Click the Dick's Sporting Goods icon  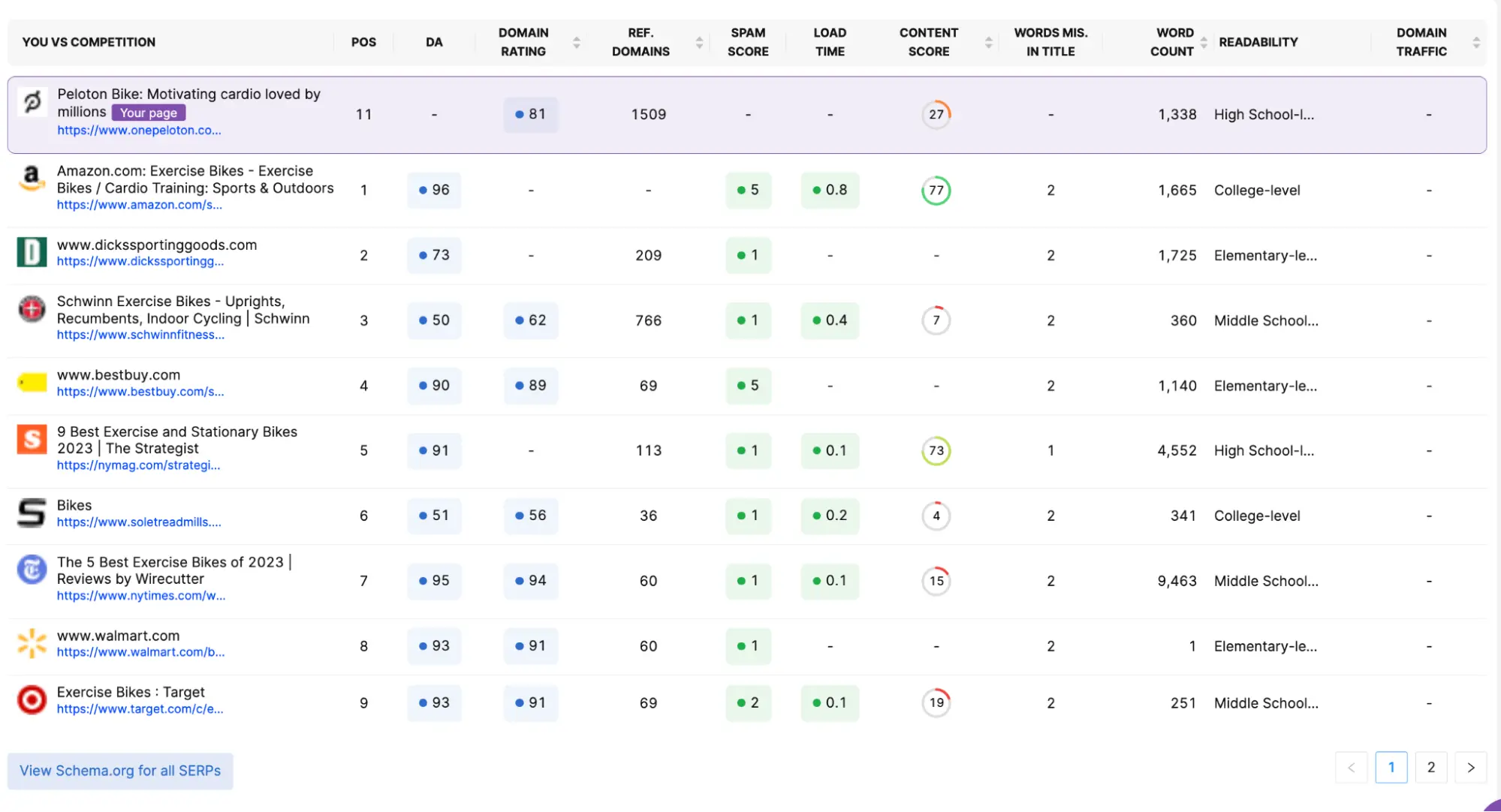(32, 252)
